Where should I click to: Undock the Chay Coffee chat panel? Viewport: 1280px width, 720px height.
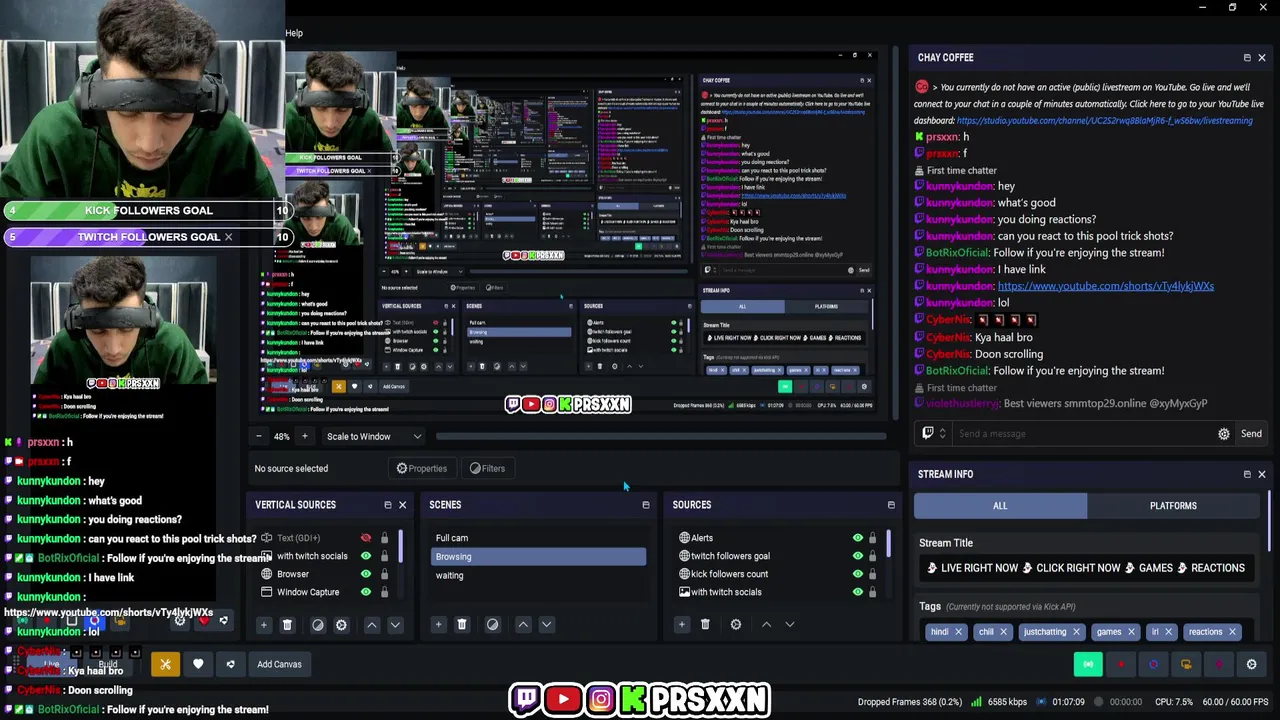(1247, 58)
